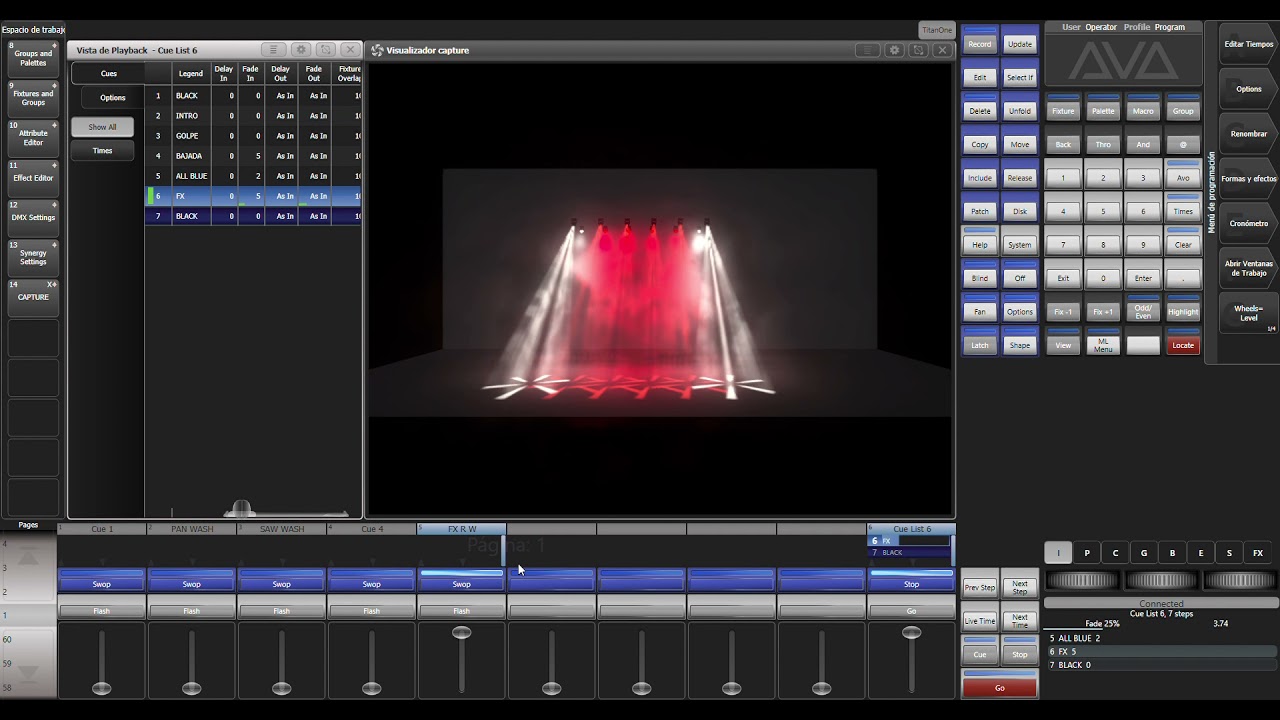
Task: Open the Attribute Editor workspace
Action: coord(33,138)
